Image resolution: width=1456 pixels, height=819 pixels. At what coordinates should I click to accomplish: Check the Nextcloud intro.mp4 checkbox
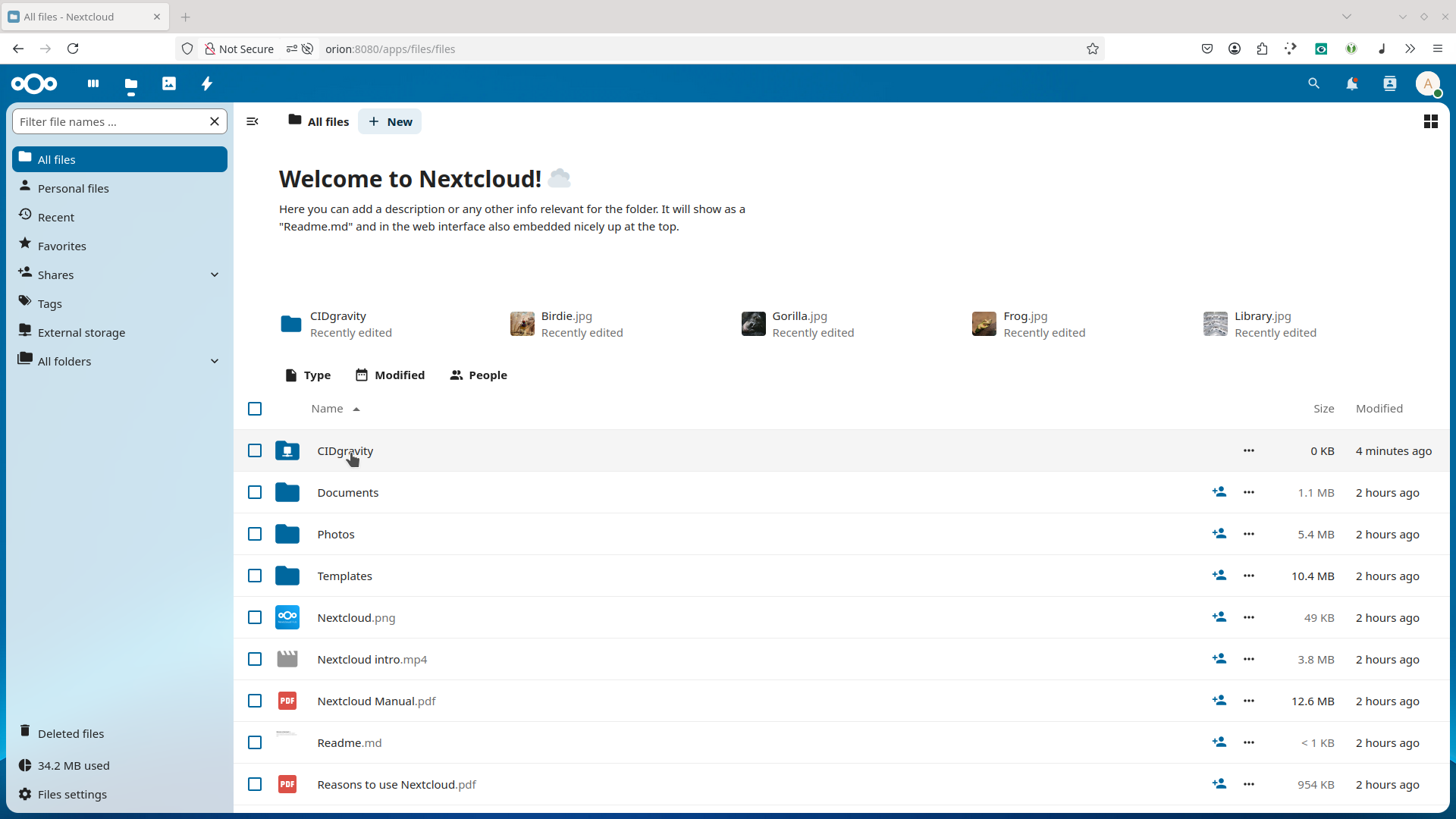255,659
